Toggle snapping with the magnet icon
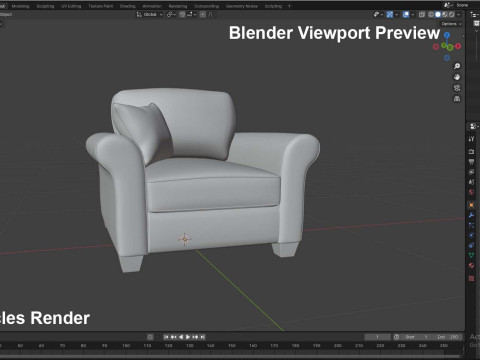The width and height of the screenshot is (480, 360). pos(182,15)
